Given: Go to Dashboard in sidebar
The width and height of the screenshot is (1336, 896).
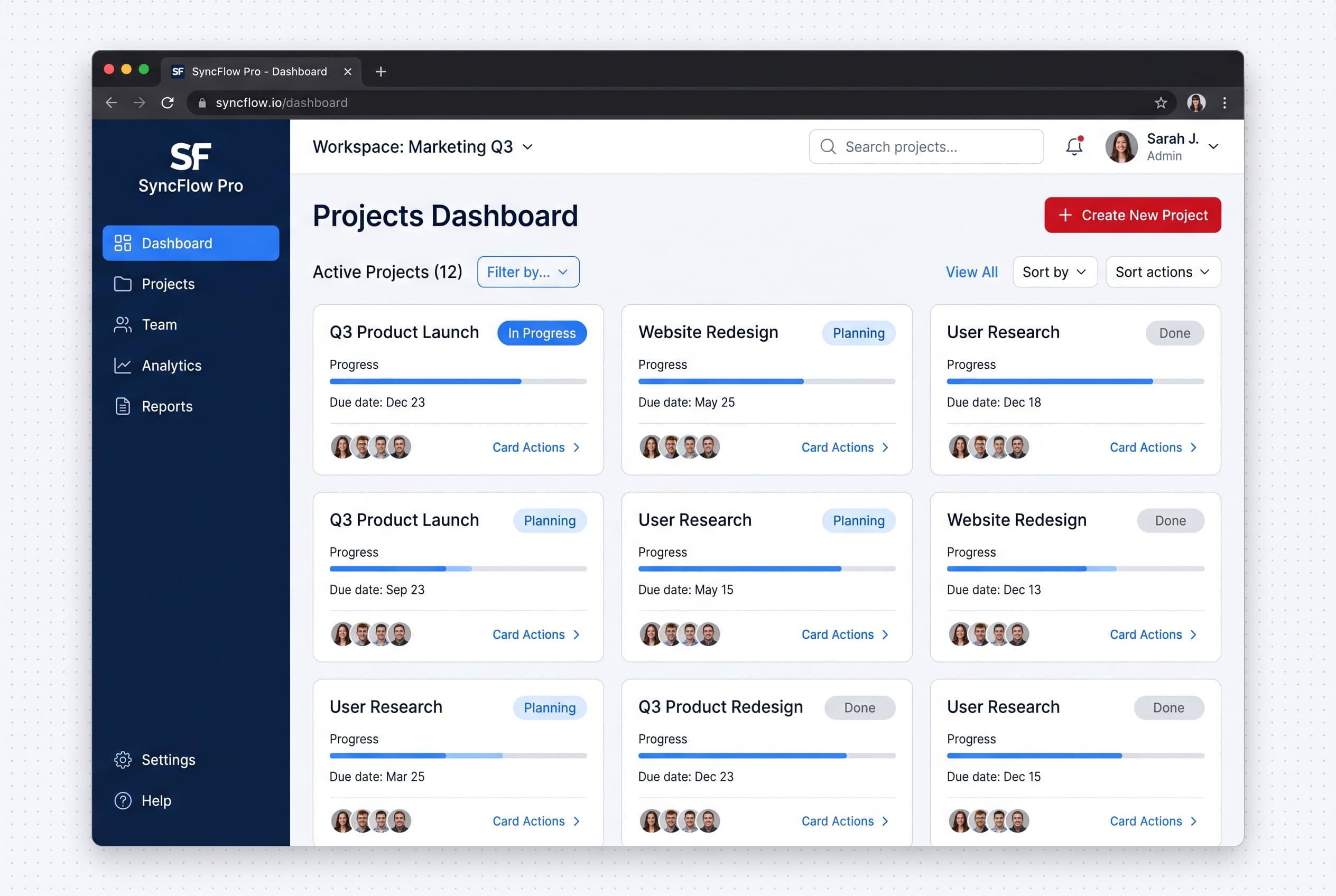Looking at the screenshot, I should 190,244.
